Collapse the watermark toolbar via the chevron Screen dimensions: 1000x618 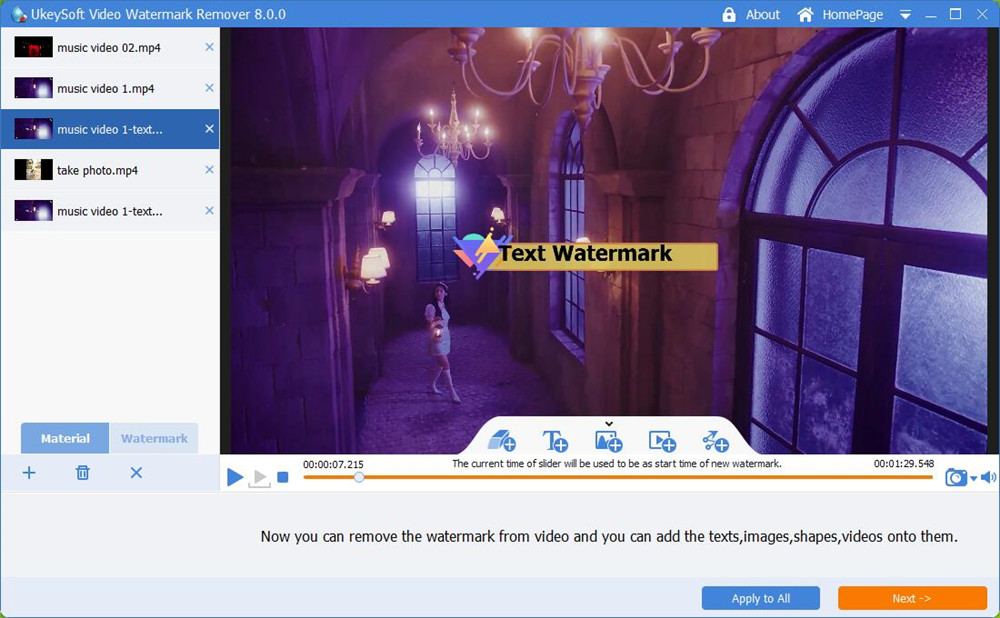609,423
